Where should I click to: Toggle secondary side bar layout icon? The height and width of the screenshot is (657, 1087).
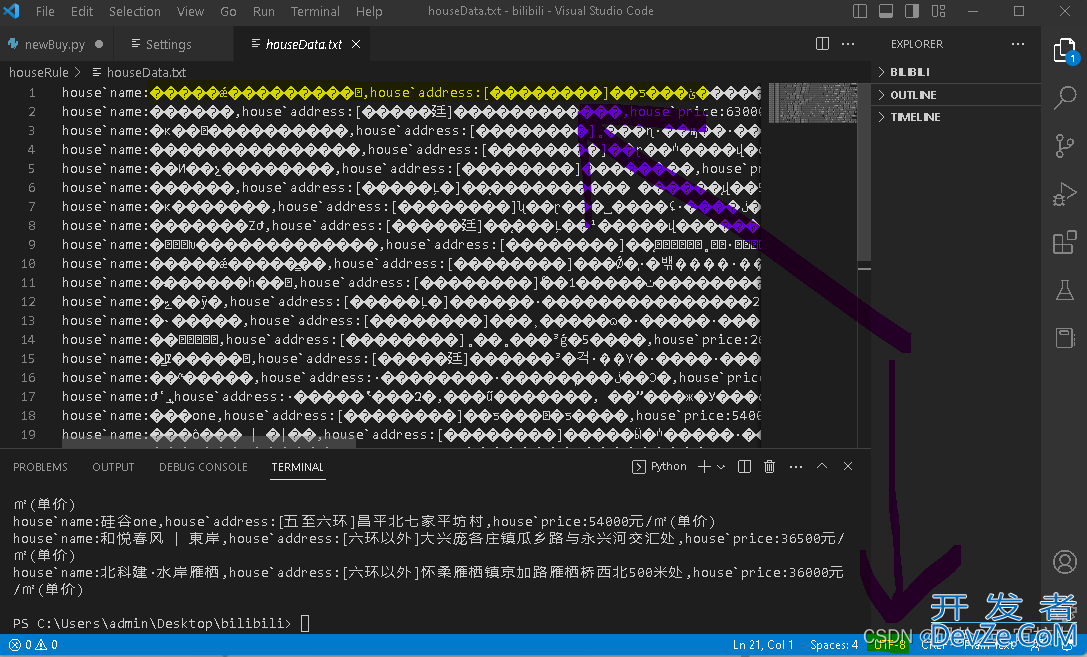pos(912,11)
